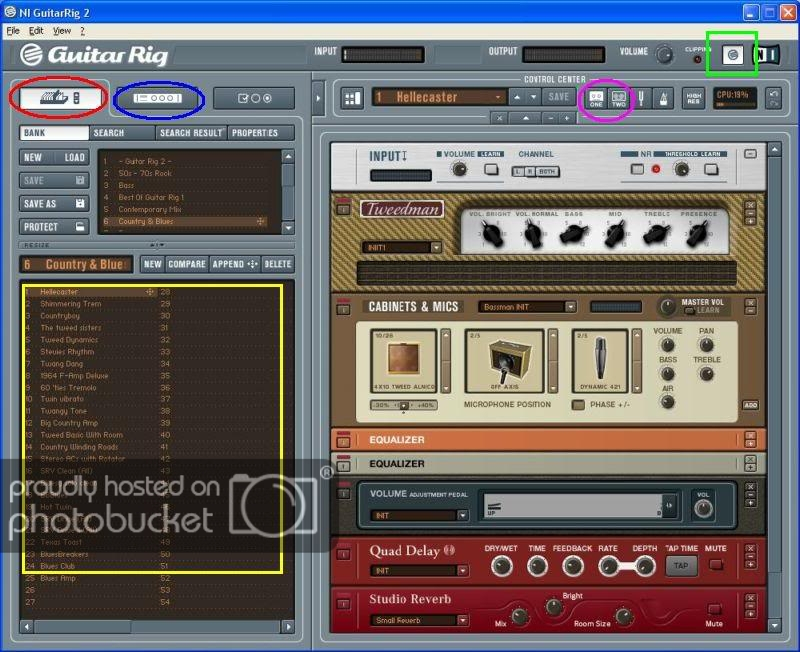
Task: Click the rack scrollbar down arrow
Action: point(774,625)
